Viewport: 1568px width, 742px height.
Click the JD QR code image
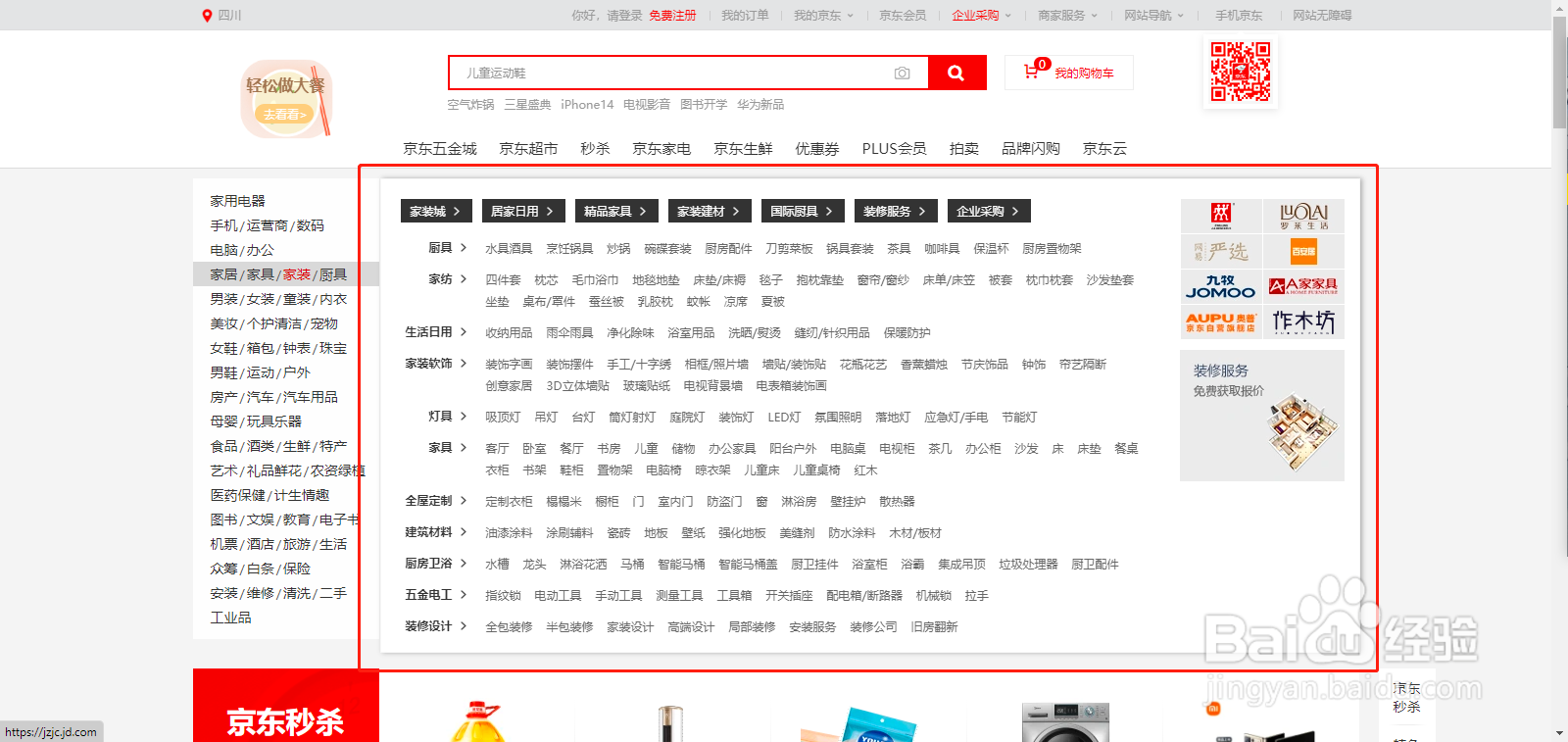1241,72
